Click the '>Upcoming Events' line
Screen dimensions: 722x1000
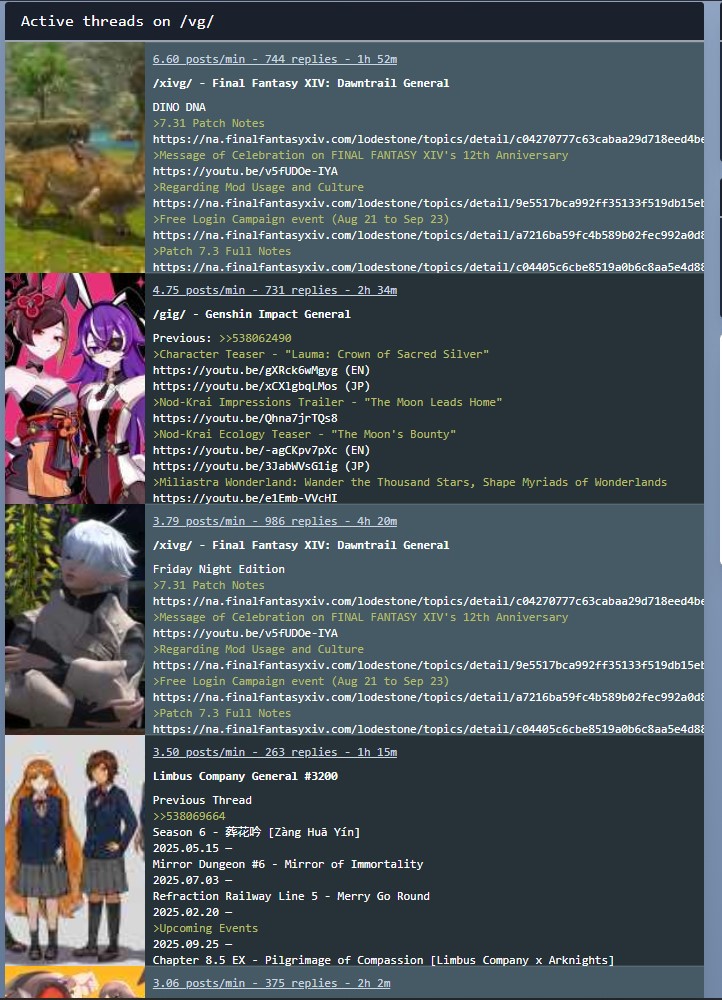coord(205,928)
